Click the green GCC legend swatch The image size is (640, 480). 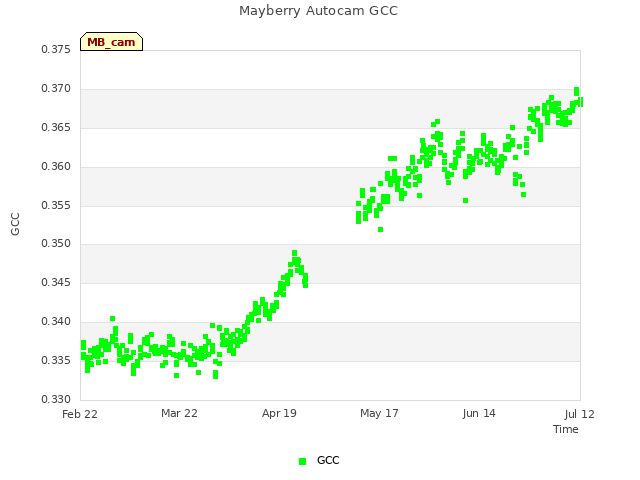pos(302,461)
